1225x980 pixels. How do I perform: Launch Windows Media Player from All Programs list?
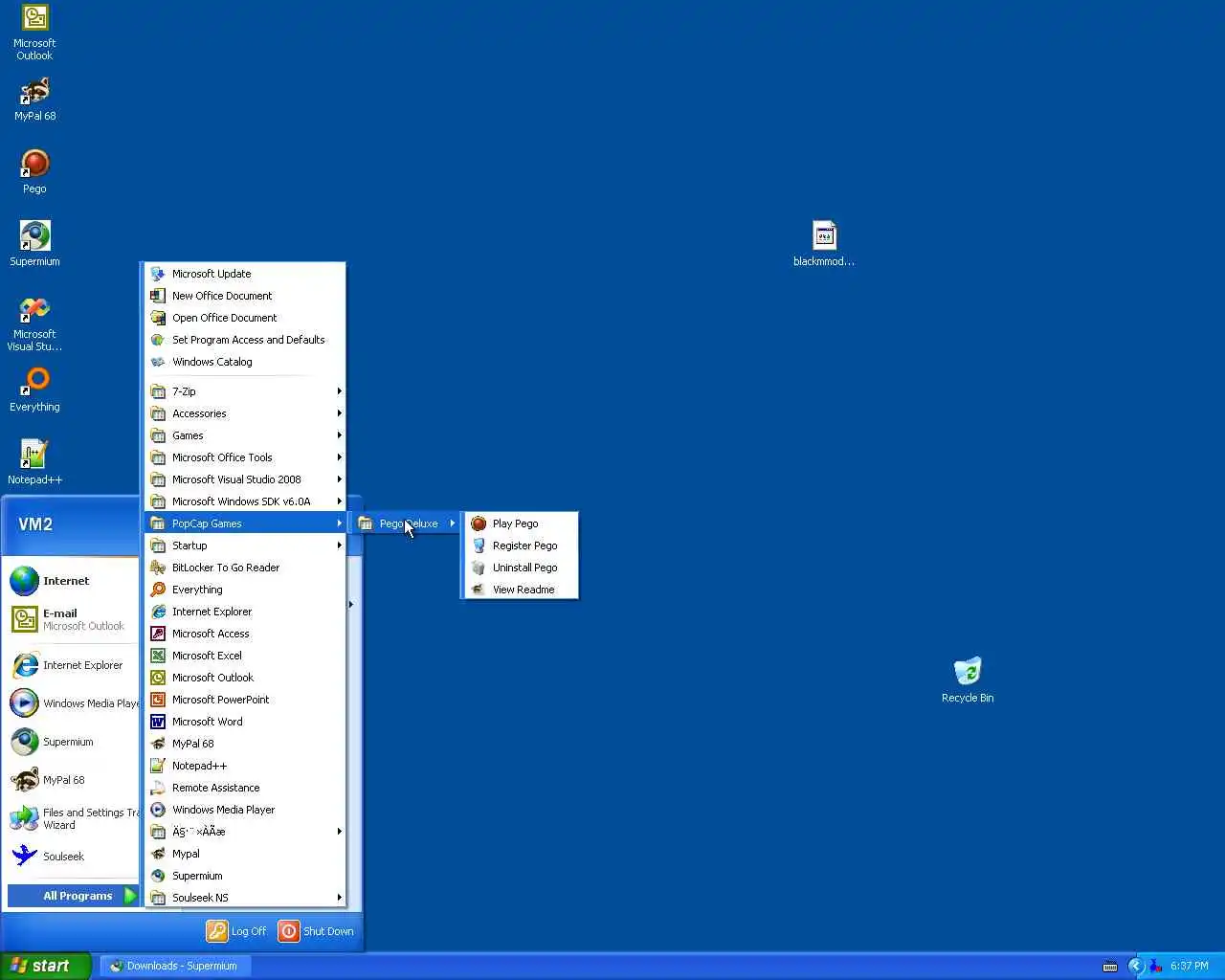point(245,810)
